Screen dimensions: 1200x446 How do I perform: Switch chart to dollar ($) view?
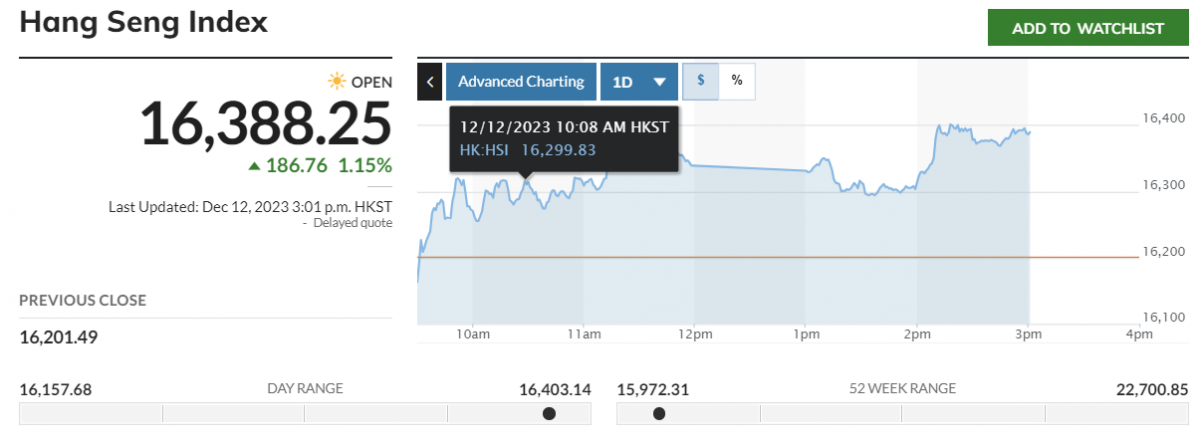pyautogui.click(x=700, y=81)
